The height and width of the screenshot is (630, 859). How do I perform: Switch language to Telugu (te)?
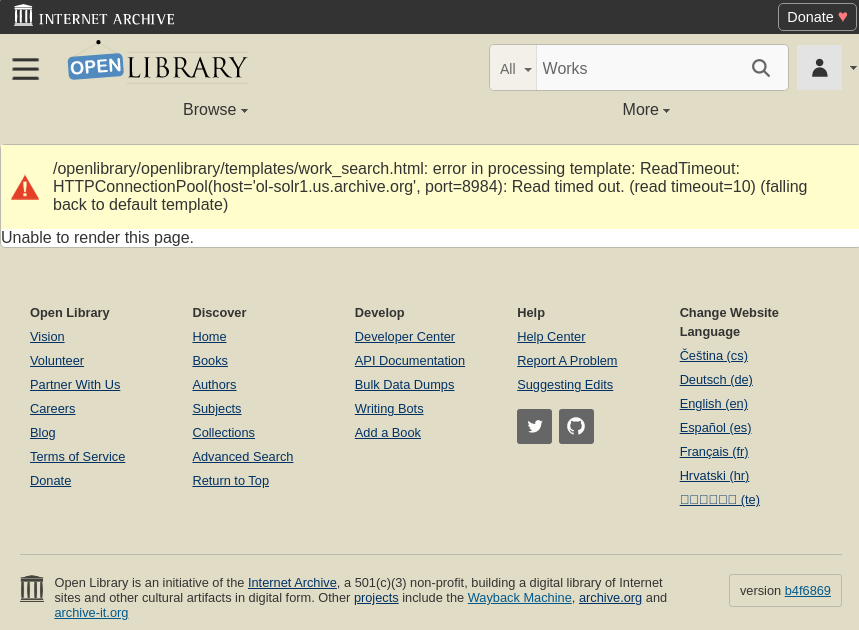720,500
